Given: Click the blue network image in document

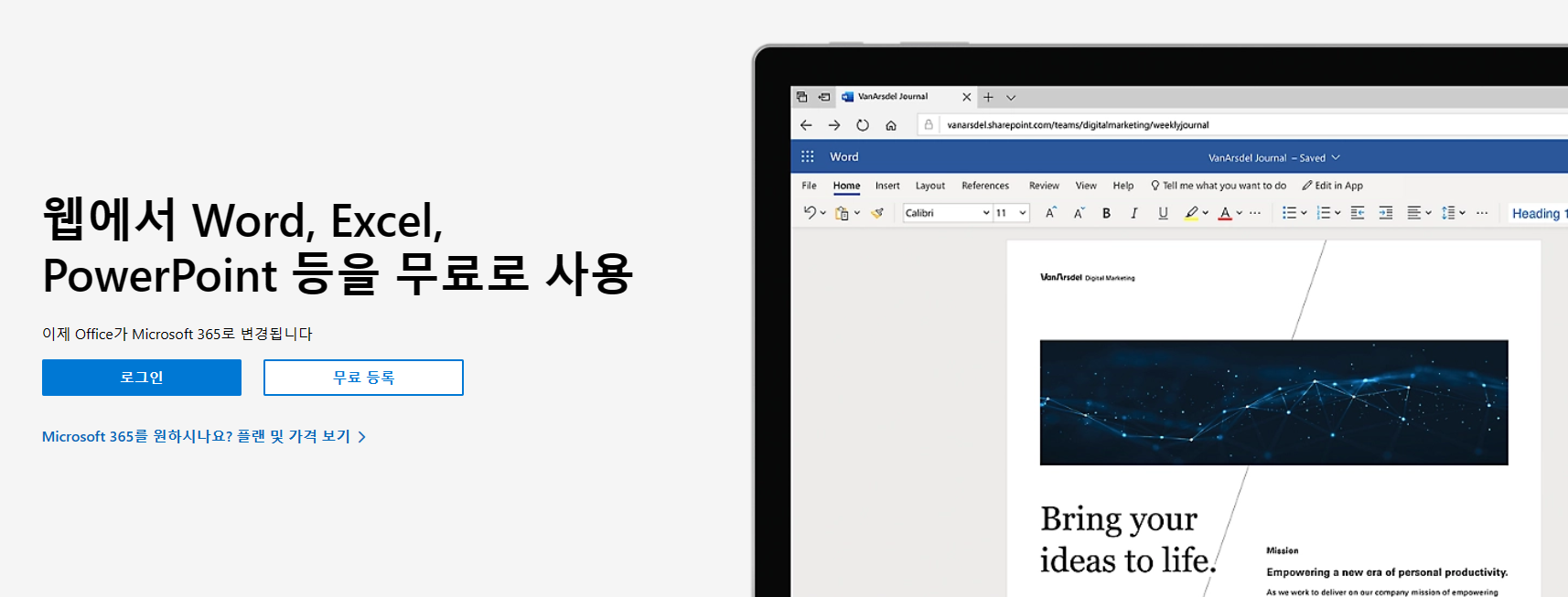Looking at the screenshot, I should [x=1273, y=402].
